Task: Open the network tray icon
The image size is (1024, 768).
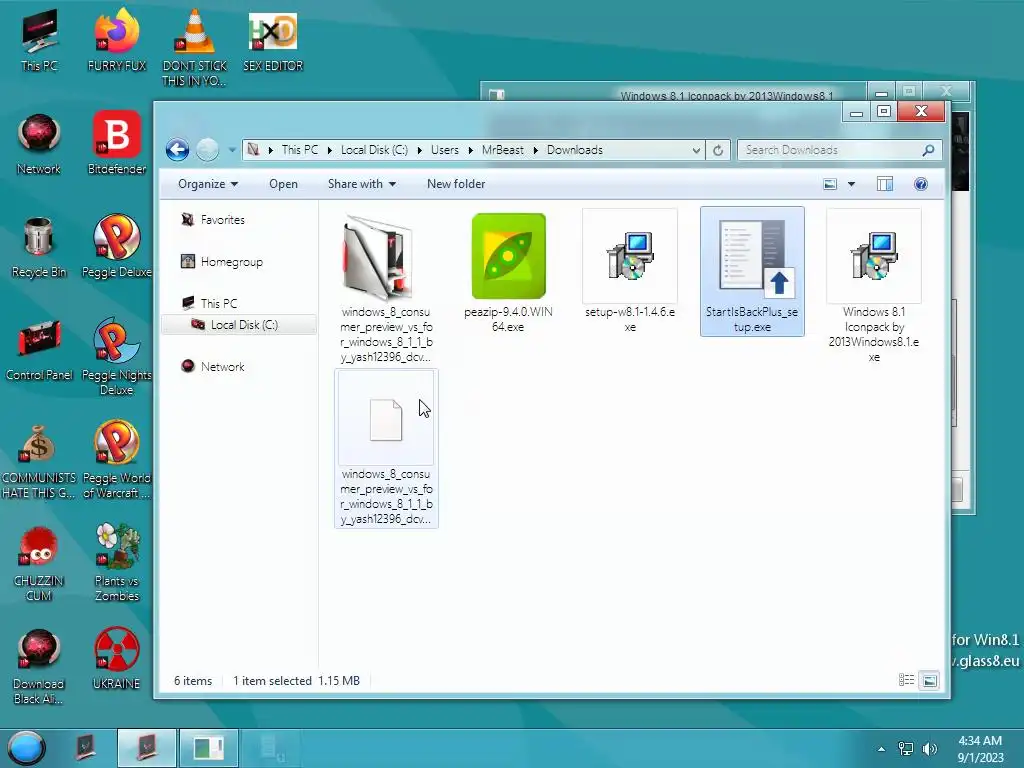Action: click(x=906, y=749)
